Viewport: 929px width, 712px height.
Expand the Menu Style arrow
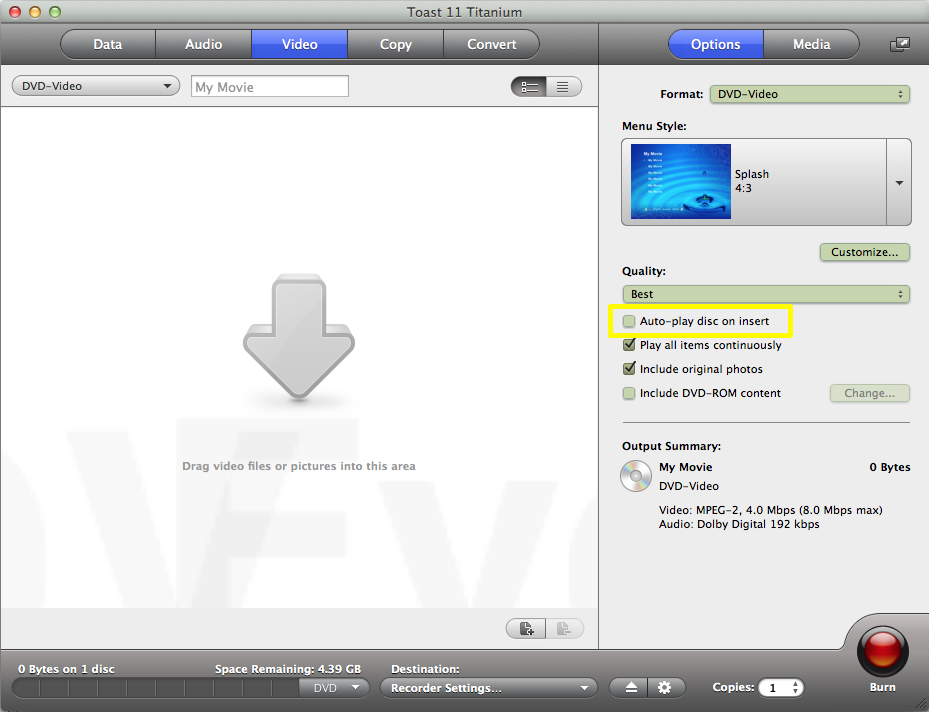coord(899,182)
